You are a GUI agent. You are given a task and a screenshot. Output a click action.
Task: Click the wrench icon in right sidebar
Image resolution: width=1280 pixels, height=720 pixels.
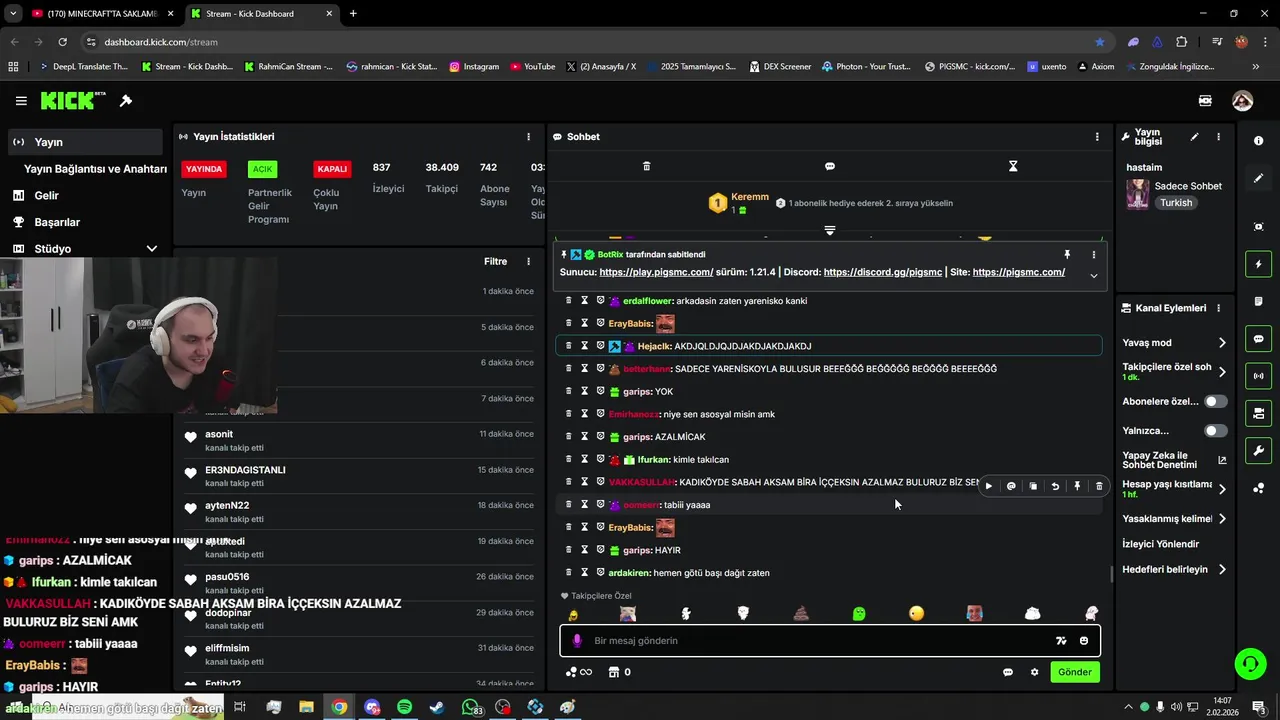[x=1258, y=451]
